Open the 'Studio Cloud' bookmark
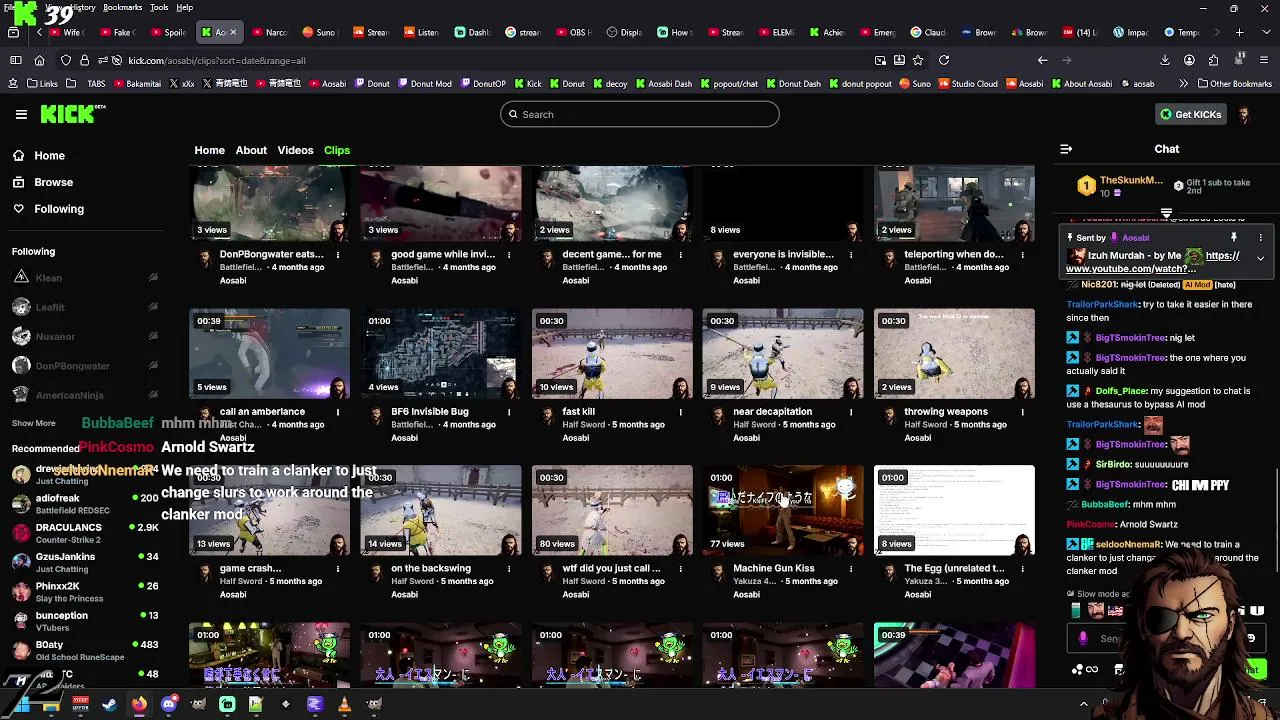The height and width of the screenshot is (720, 1280). click(x=967, y=84)
